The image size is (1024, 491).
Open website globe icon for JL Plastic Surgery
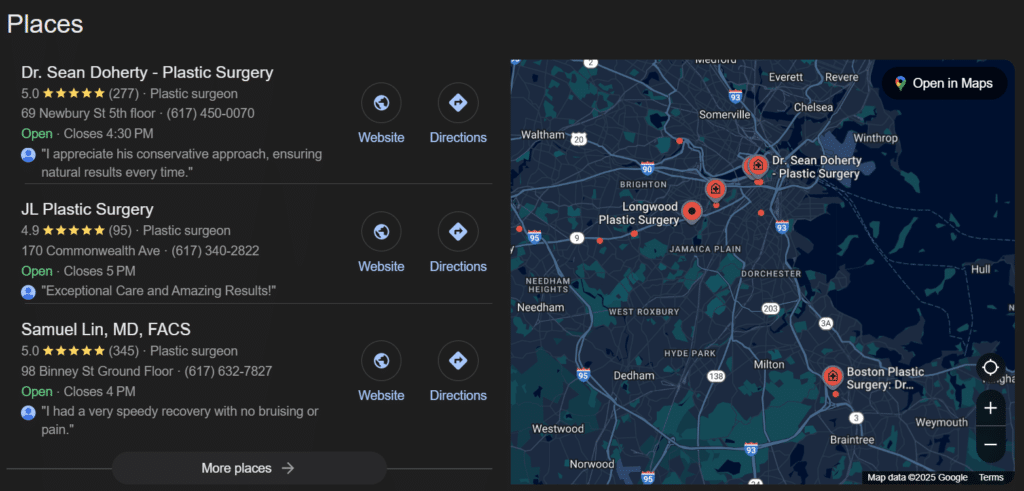point(381,231)
